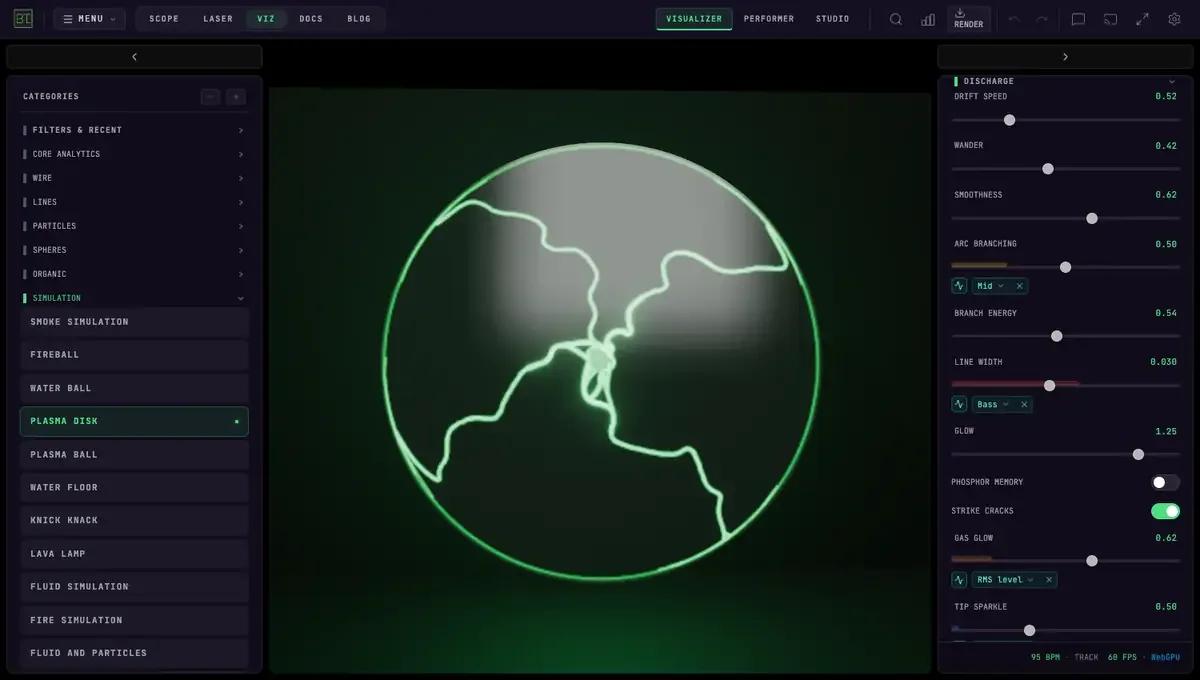Switch to Scope tab
The image size is (1200, 680).
164,19
